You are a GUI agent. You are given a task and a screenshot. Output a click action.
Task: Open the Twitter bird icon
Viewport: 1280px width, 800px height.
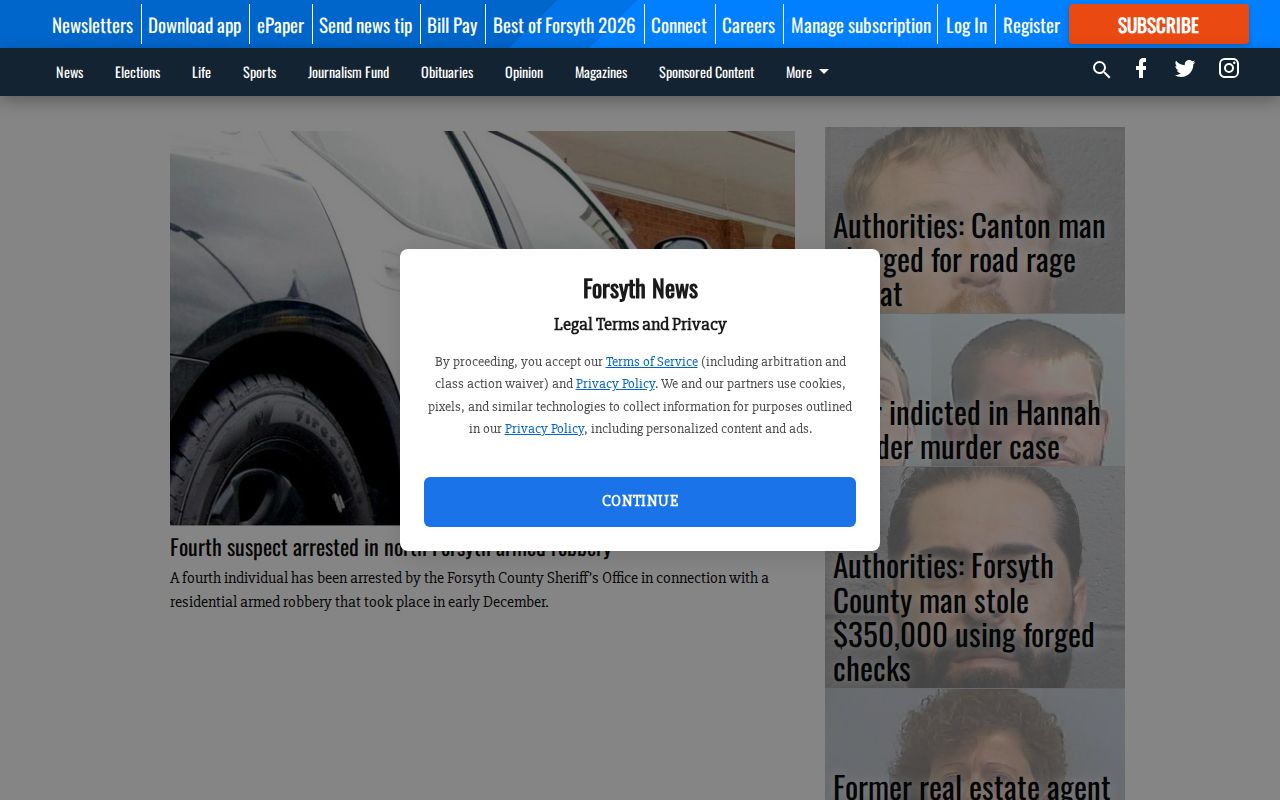(1185, 69)
